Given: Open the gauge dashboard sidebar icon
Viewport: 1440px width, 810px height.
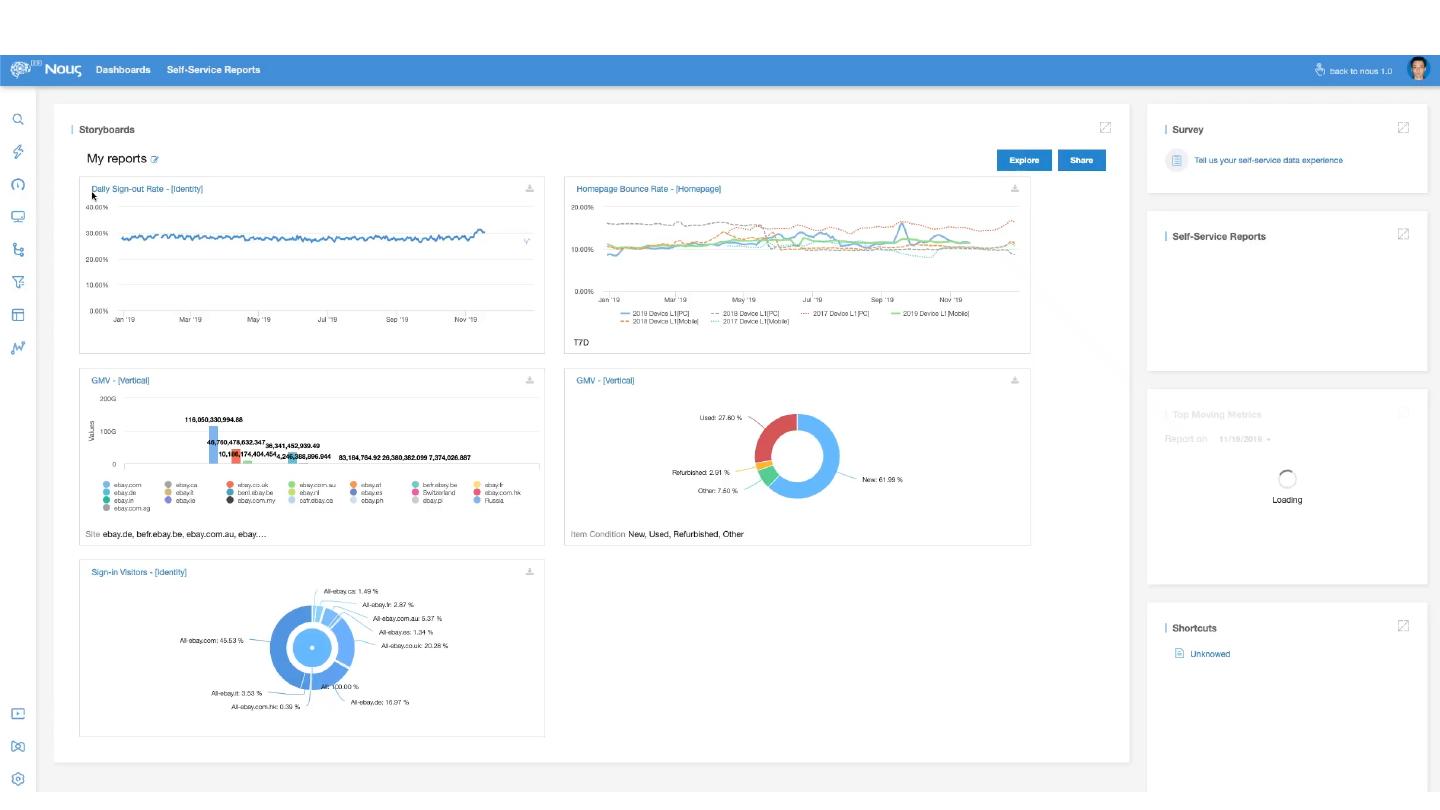Looking at the screenshot, I should click(18, 185).
